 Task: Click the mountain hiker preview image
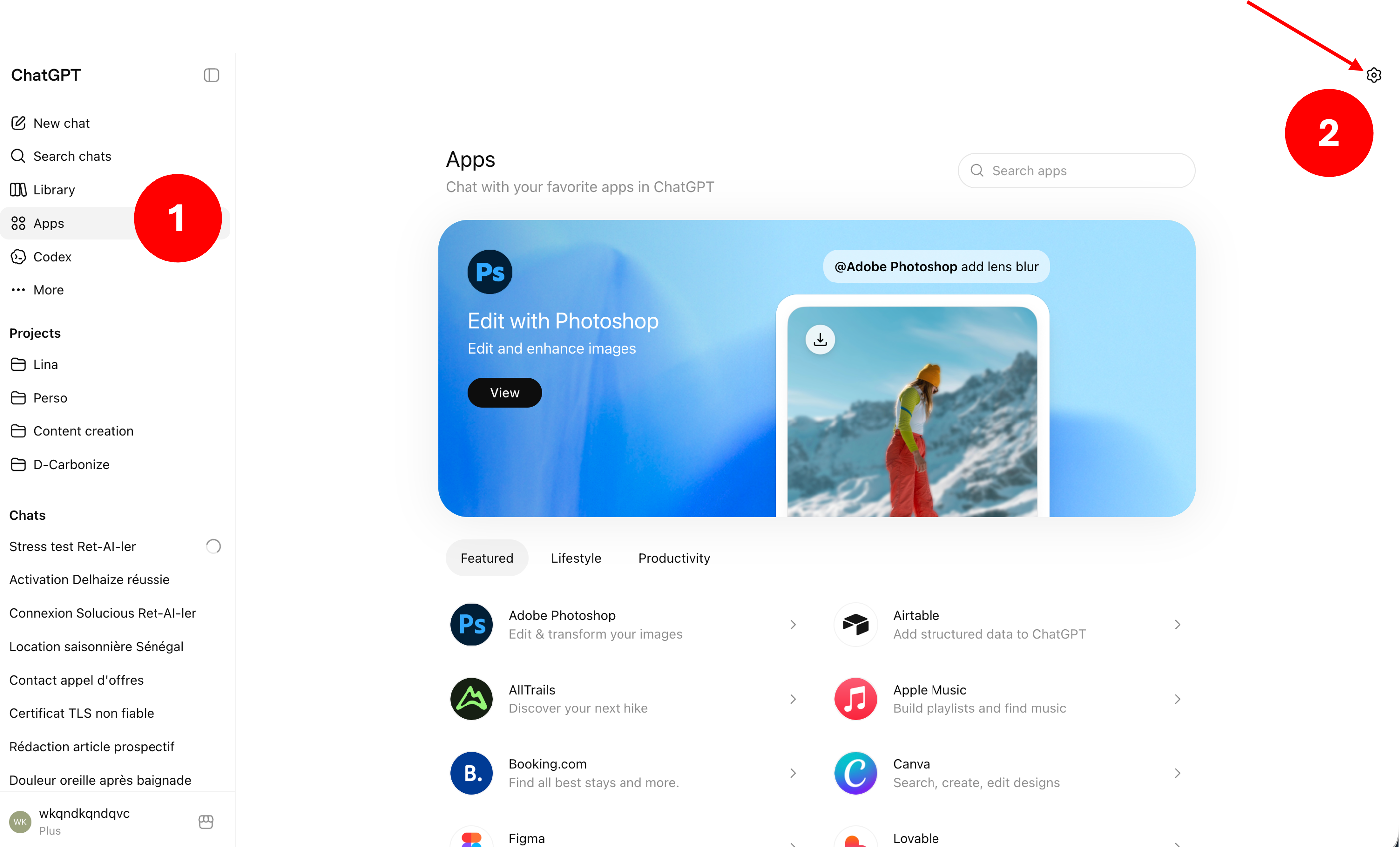(x=912, y=412)
